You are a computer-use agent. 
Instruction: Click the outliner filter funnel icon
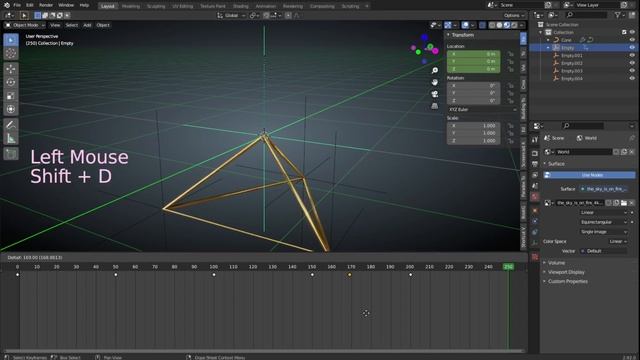[x=618, y=15]
